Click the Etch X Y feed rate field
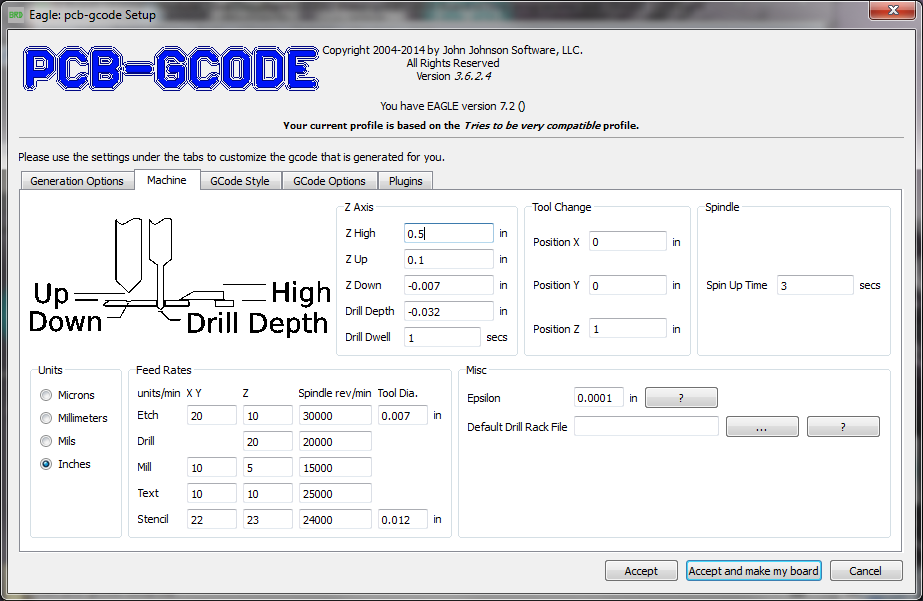923x601 pixels. coord(212,416)
